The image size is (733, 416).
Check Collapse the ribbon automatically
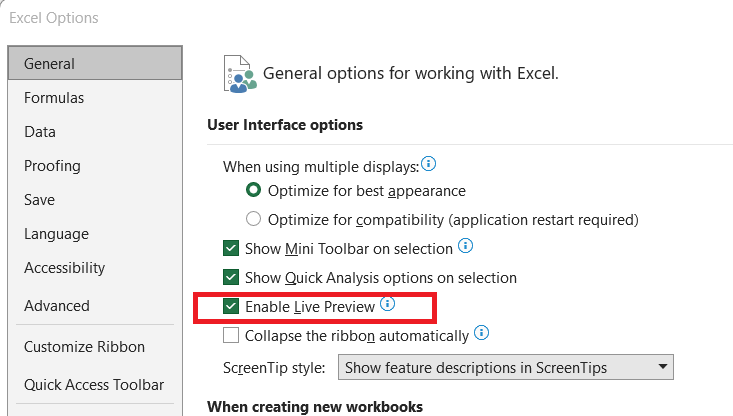231,335
